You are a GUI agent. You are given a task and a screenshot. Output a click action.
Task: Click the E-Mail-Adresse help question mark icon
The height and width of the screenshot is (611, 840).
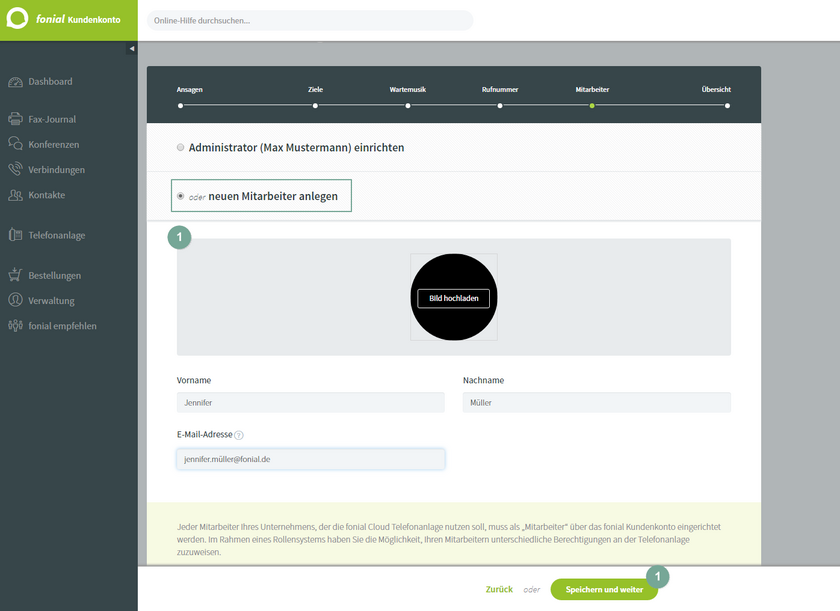tap(239, 435)
